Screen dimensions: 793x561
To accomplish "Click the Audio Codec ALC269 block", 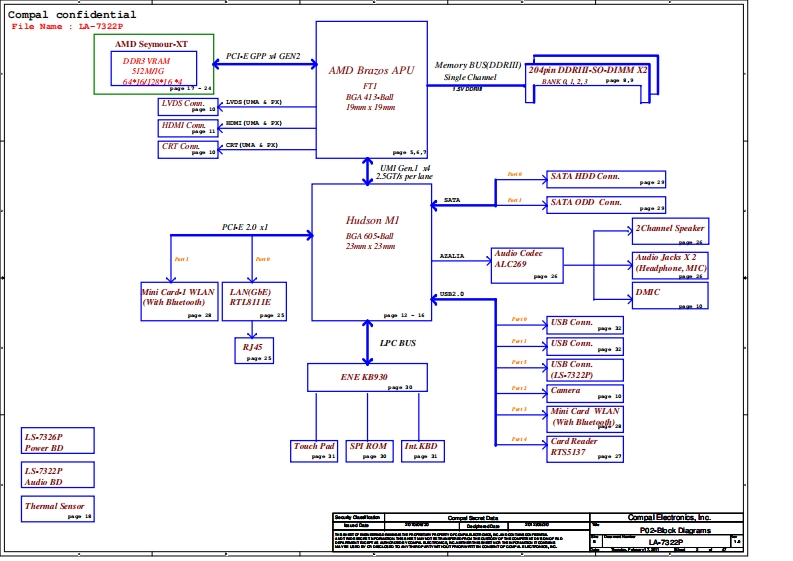I will point(527,264).
